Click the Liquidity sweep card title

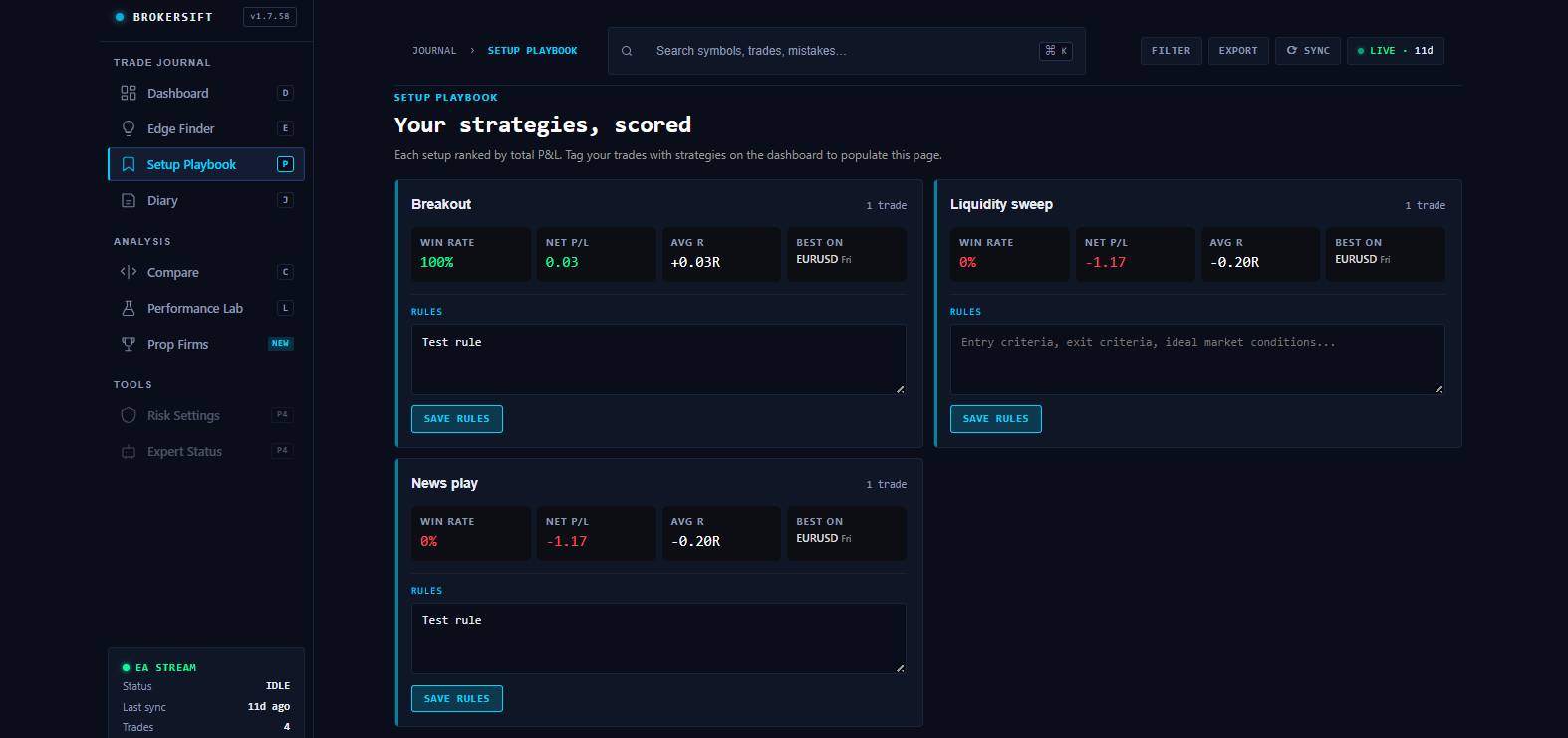pos(1001,204)
